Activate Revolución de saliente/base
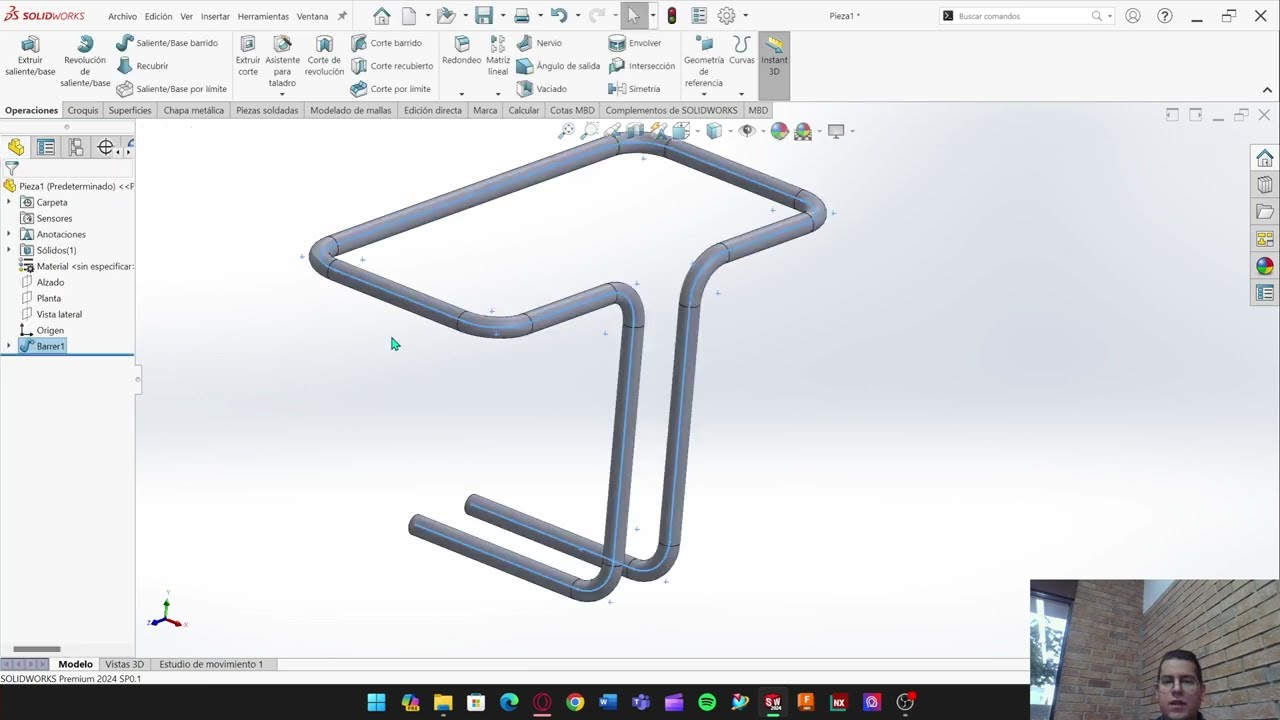 (85, 61)
